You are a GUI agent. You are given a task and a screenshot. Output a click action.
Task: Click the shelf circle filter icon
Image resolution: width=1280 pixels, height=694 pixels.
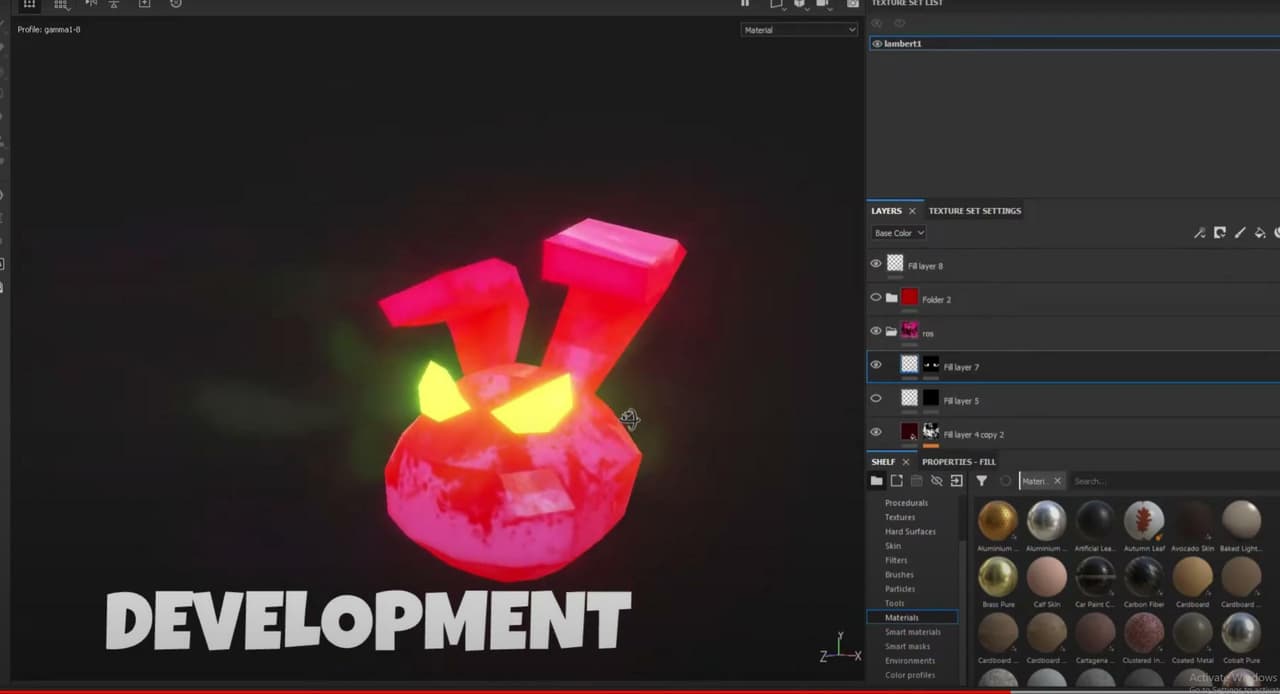click(1006, 481)
